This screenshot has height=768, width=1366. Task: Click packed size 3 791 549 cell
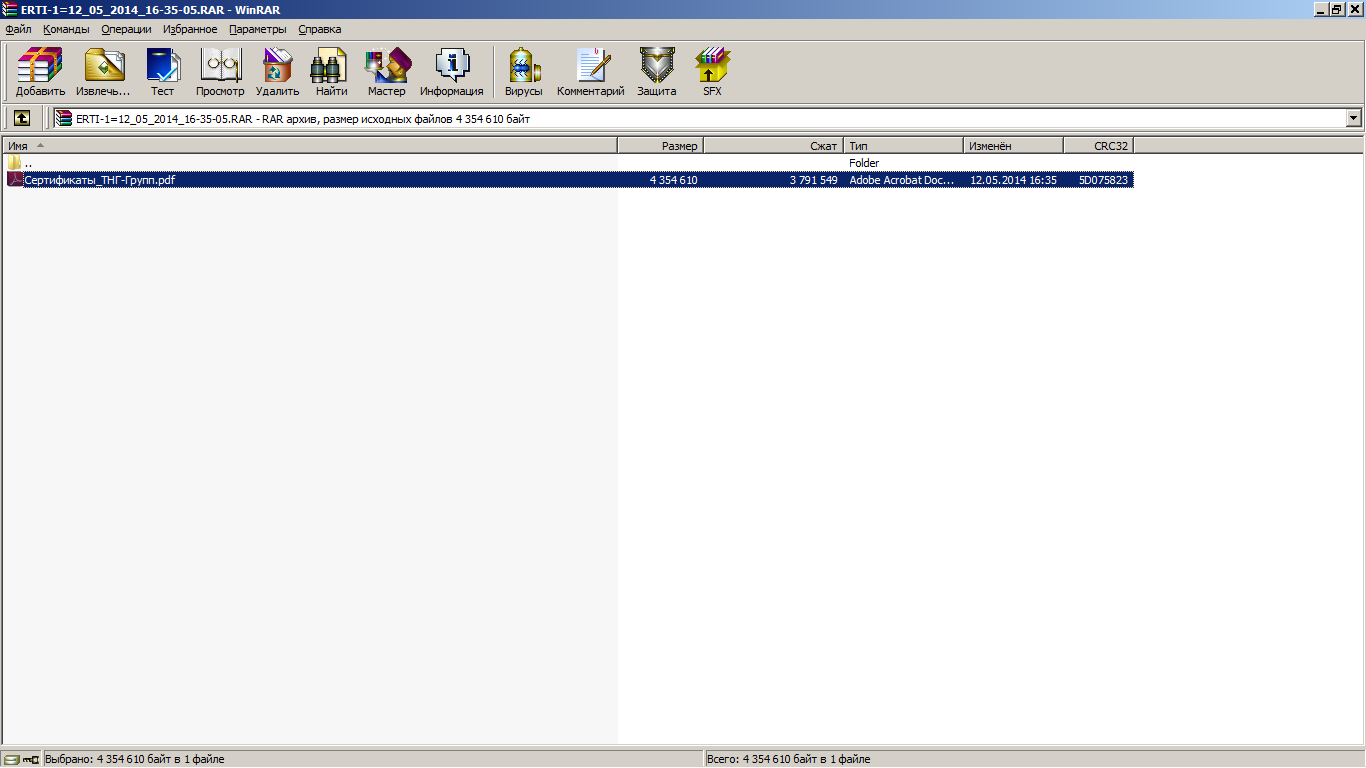pos(813,180)
